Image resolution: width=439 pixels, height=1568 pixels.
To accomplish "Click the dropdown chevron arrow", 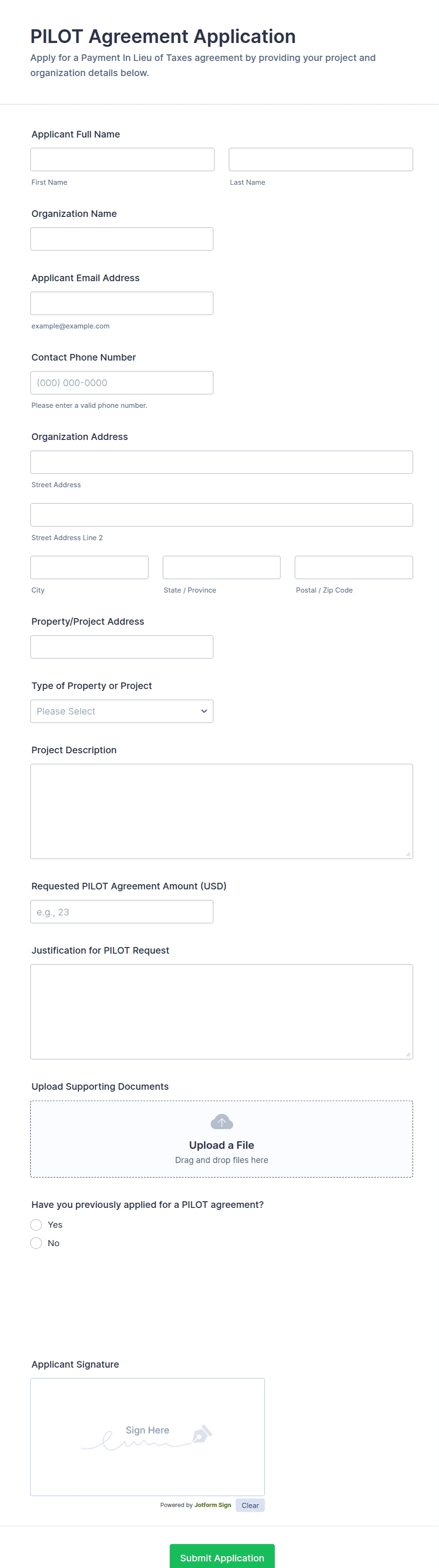I will pyautogui.click(x=204, y=711).
